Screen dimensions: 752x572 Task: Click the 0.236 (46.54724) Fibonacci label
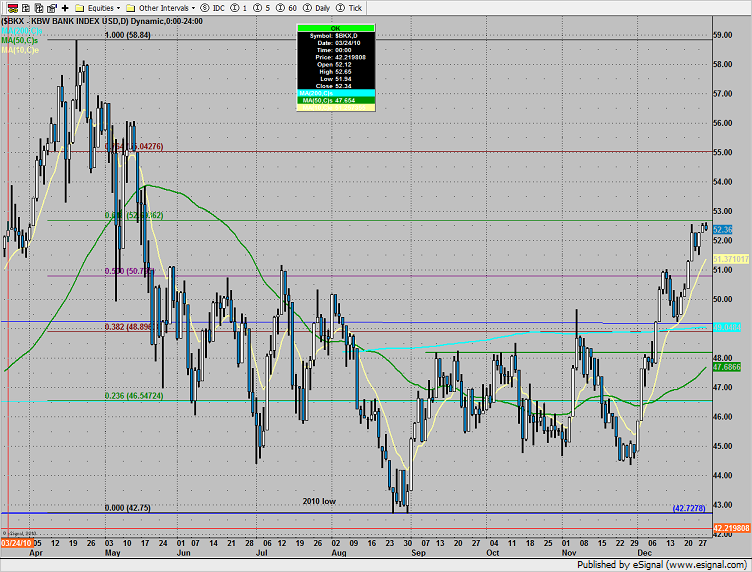tap(134, 396)
